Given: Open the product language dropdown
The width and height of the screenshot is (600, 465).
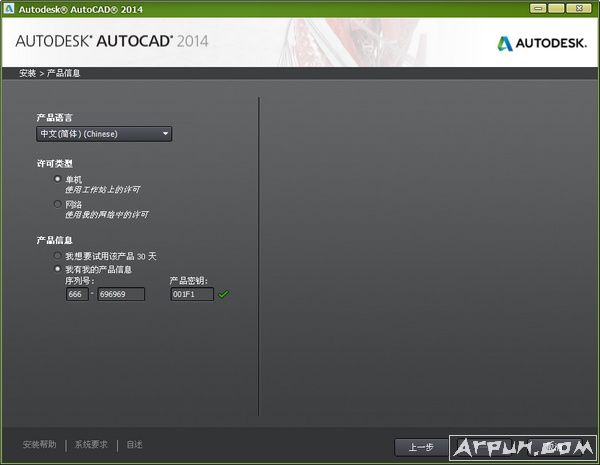Looking at the screenshot, I should tap(104, 134).
